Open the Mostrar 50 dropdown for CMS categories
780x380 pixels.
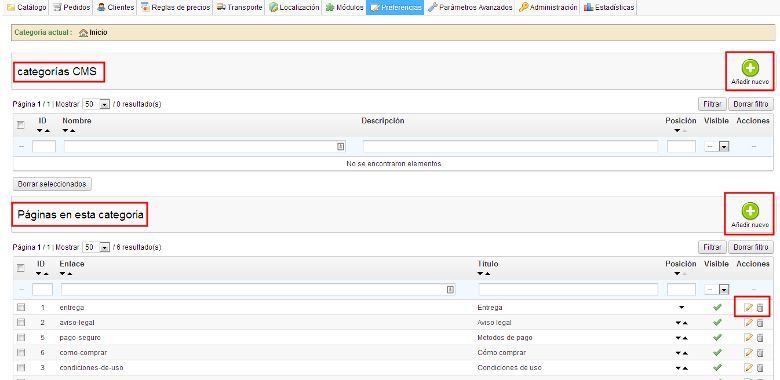point(96,104)
